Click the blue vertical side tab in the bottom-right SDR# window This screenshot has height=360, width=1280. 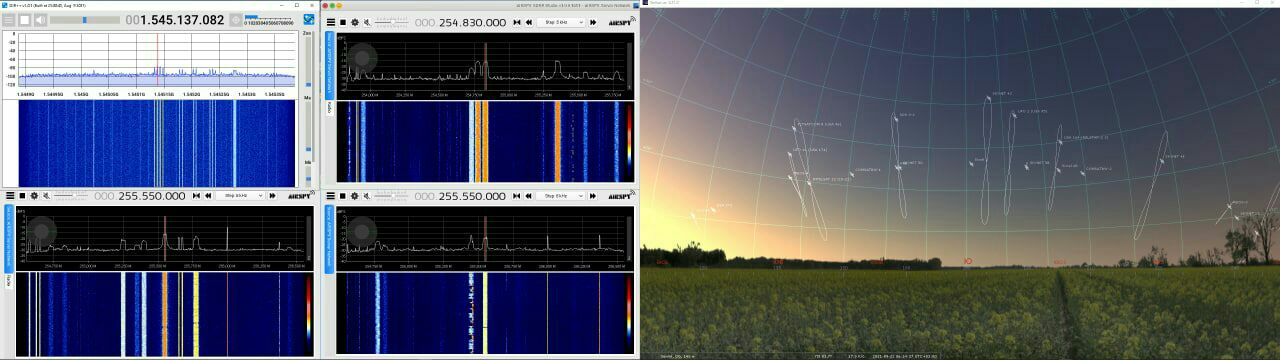(x=329, y=239)
